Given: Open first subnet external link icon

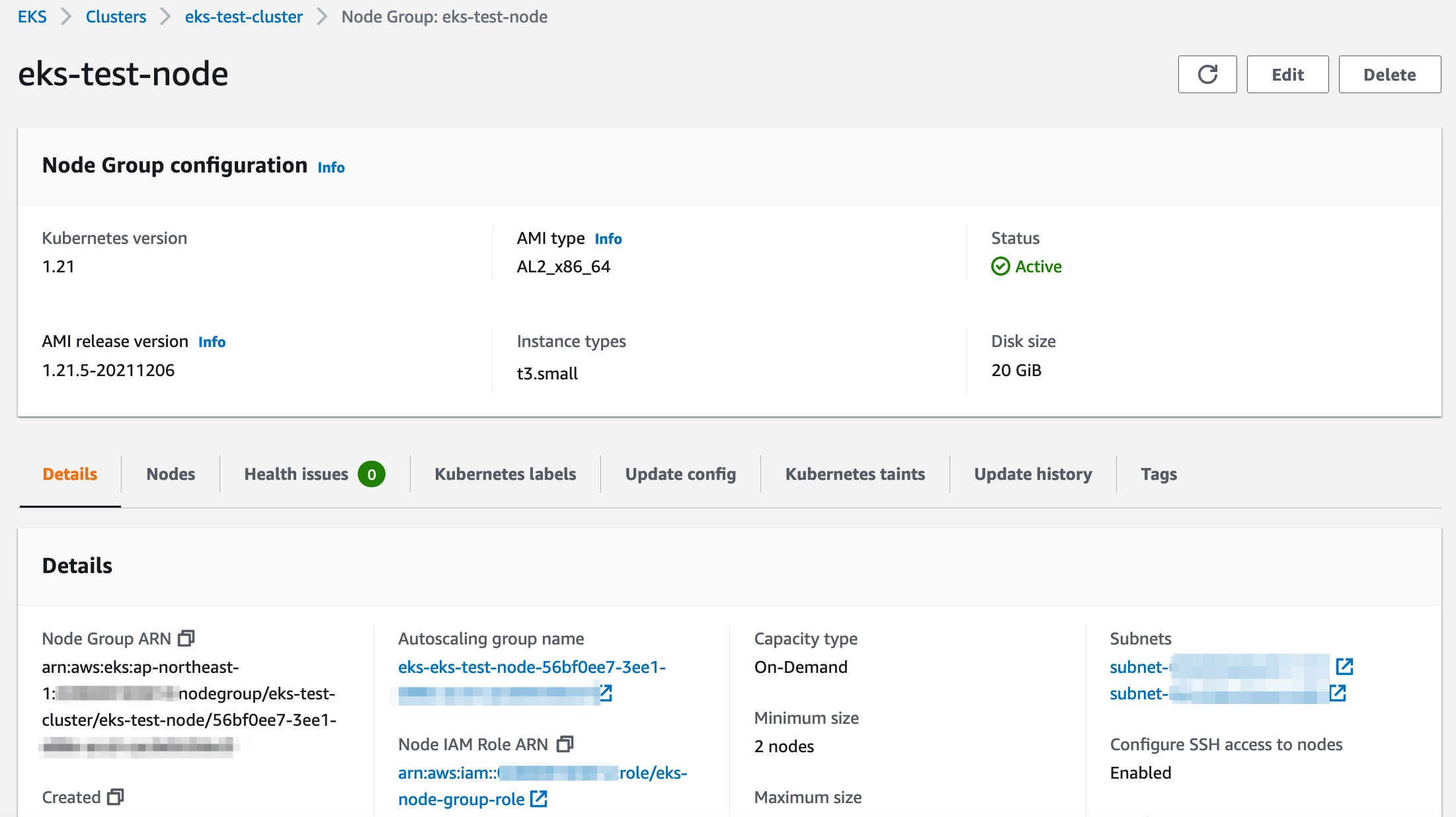Looking at the screenshot, I should click(1344, 667).
